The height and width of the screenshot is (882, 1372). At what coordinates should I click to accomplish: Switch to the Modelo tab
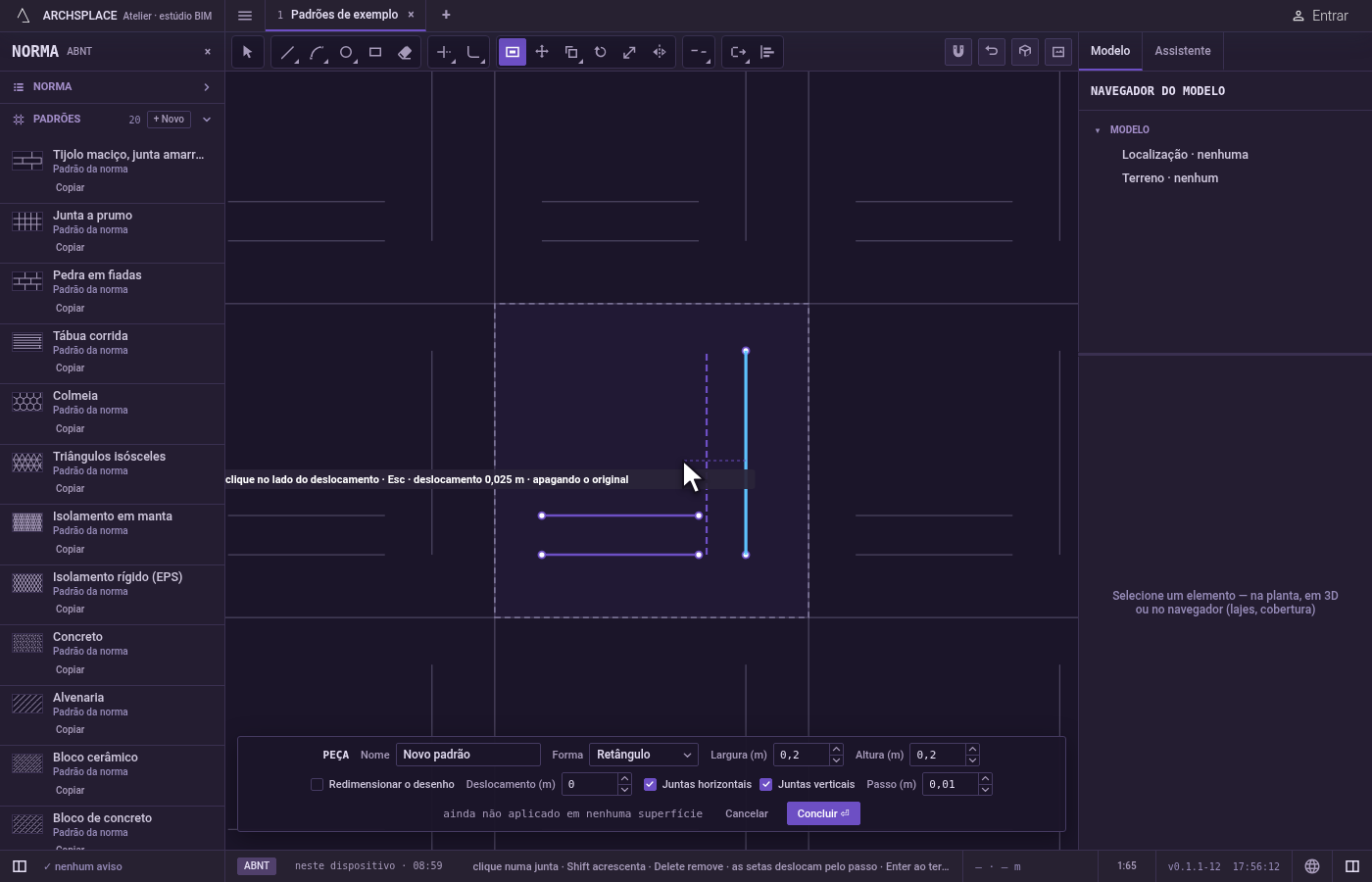1110,51
